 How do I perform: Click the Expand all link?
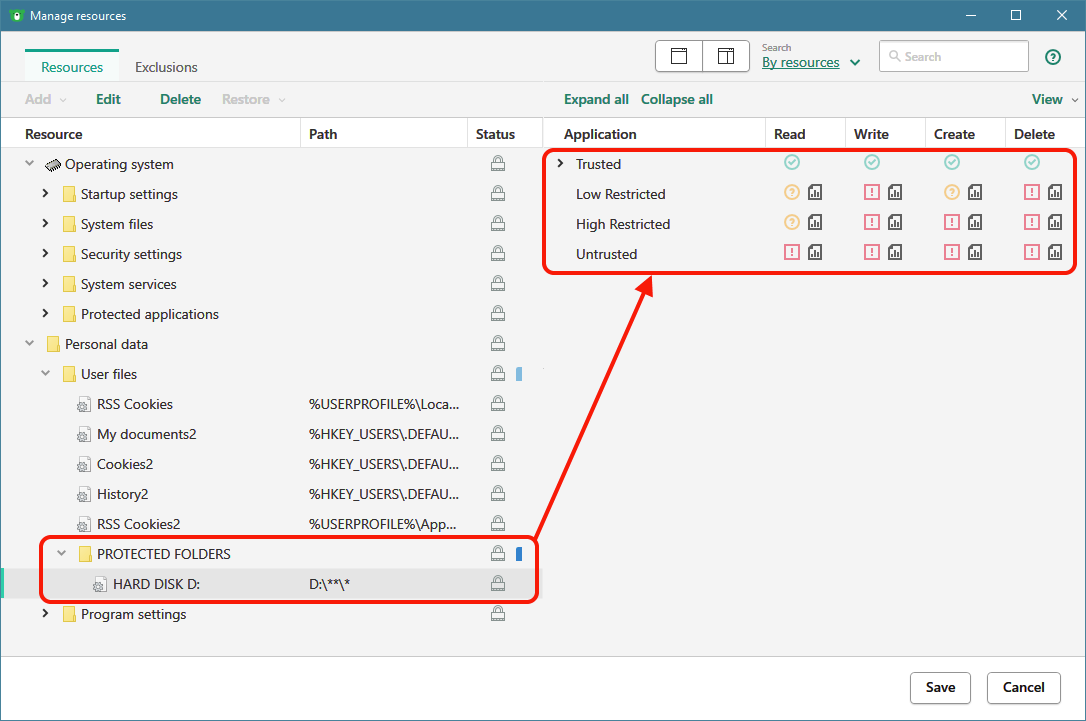click(x=596, y=99)
